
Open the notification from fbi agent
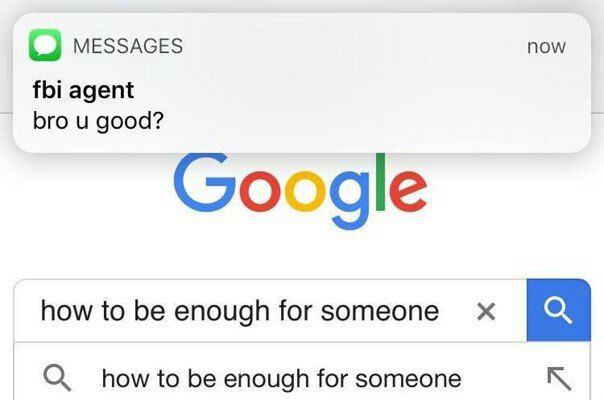(x=302, y=83)
